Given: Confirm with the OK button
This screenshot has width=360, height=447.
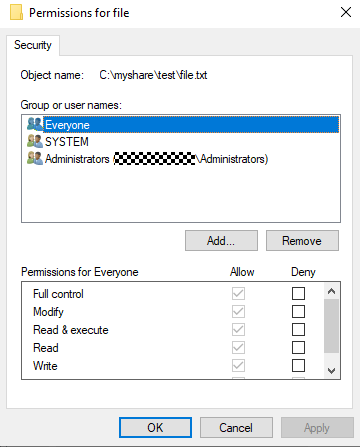Looking at the screenshot, I should click(x=155, y=428).
